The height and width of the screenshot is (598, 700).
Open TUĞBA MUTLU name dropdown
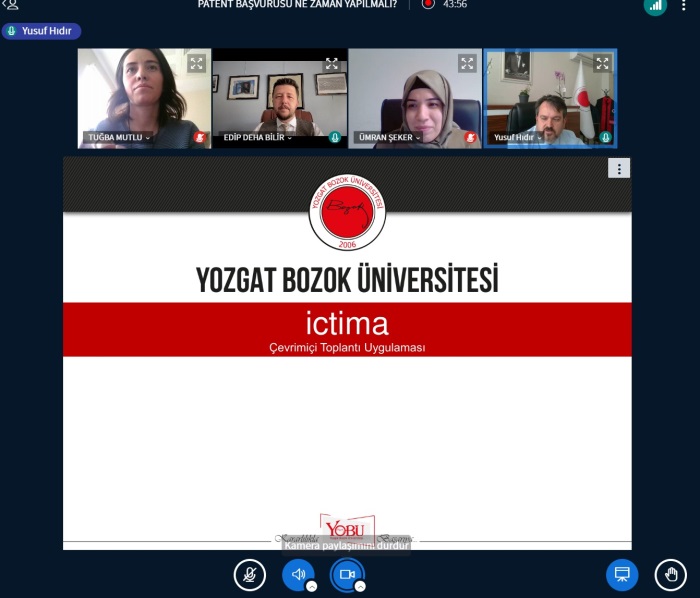coord(119,137)
